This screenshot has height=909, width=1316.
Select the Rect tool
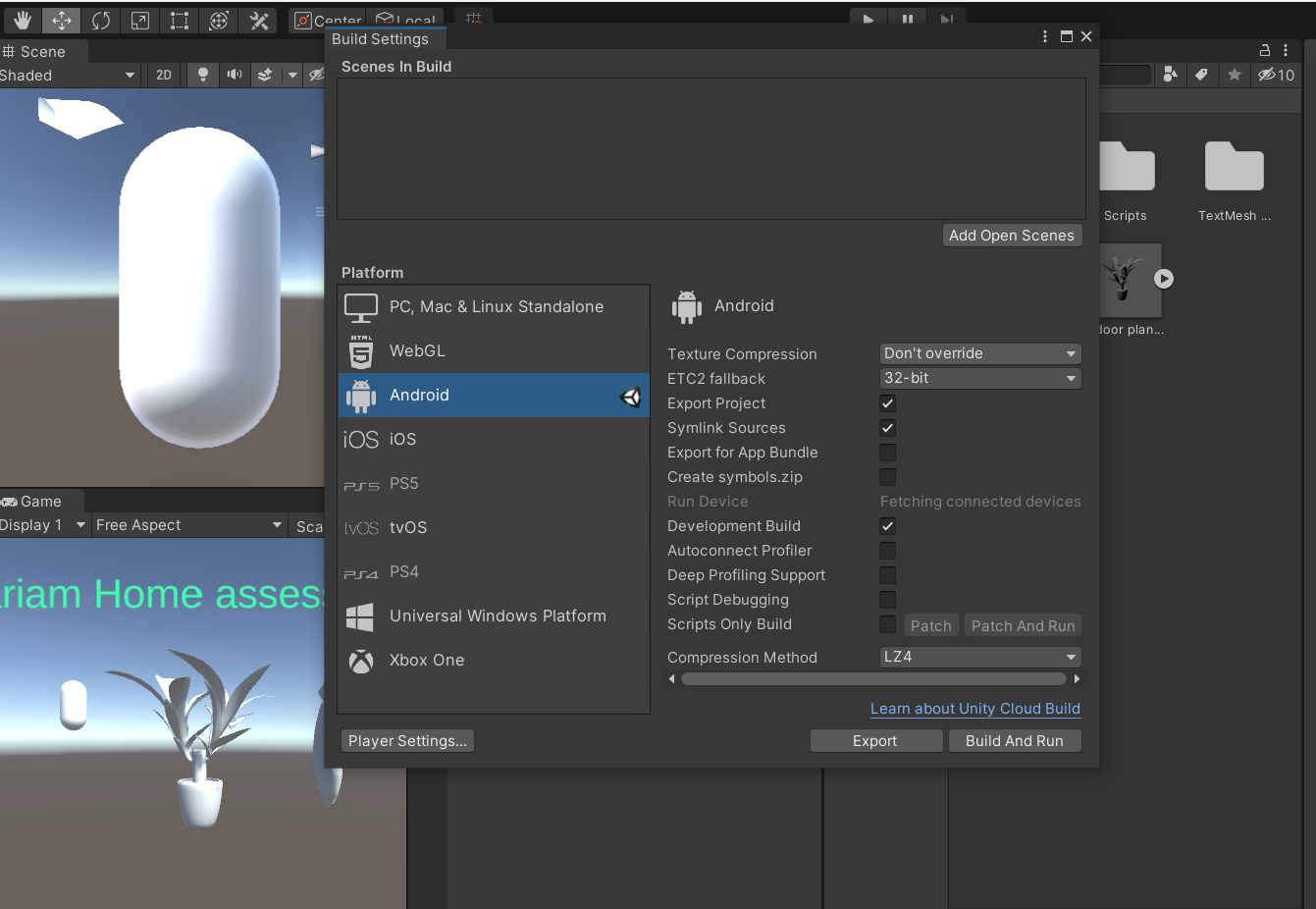pos(180,21)
